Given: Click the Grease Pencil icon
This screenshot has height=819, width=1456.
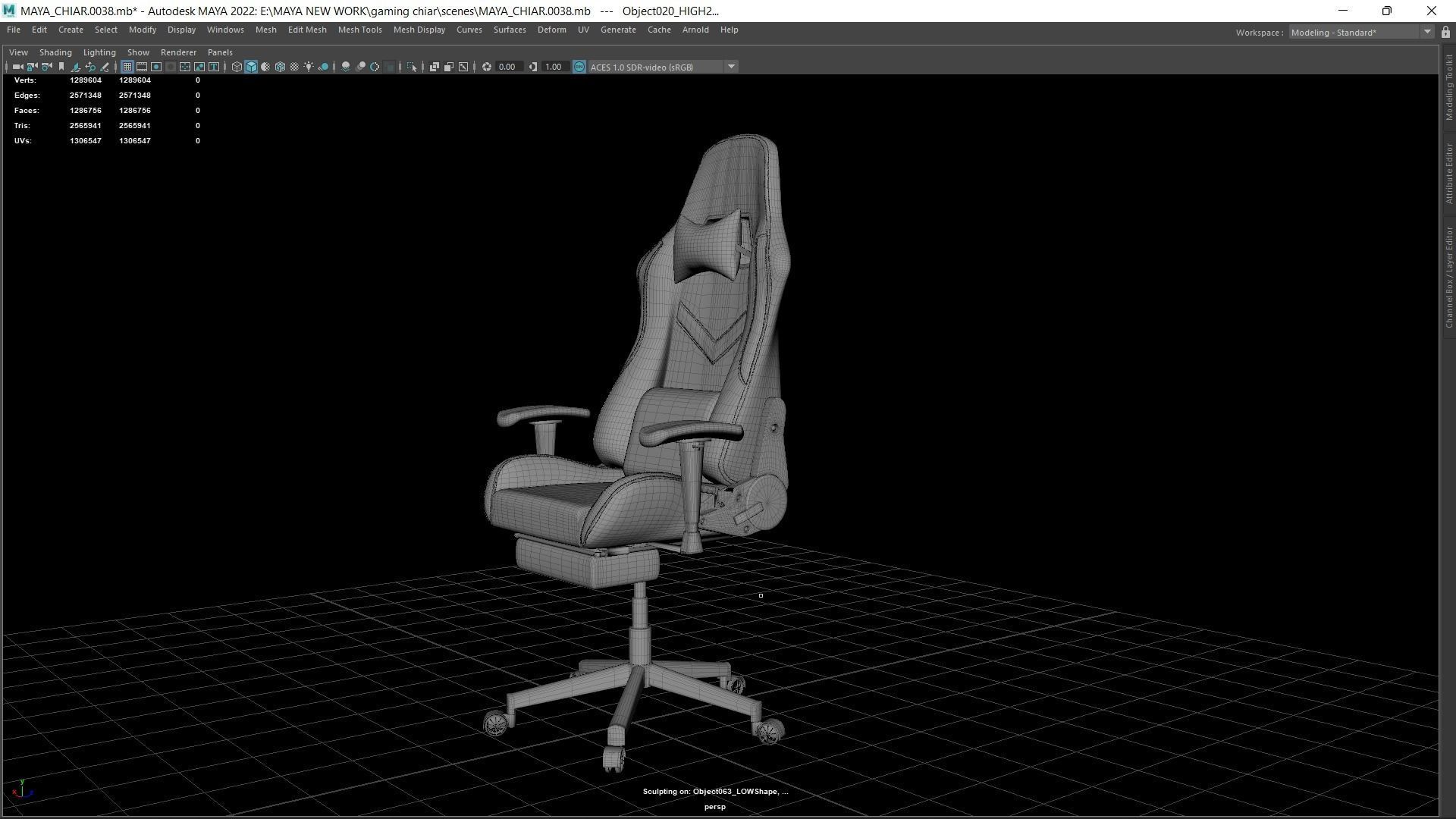Looking at the screenshot, I should click(x=105, y=67).
